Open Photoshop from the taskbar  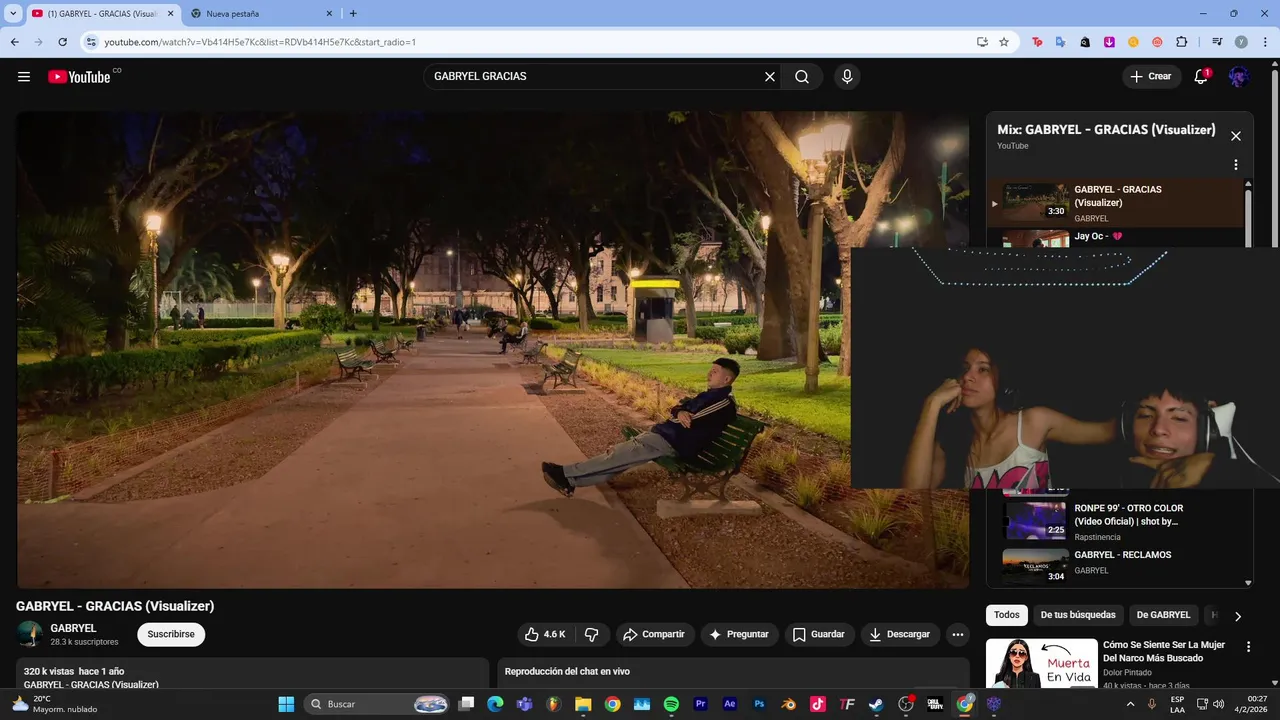pyautogui.click(x=759, y=704)
